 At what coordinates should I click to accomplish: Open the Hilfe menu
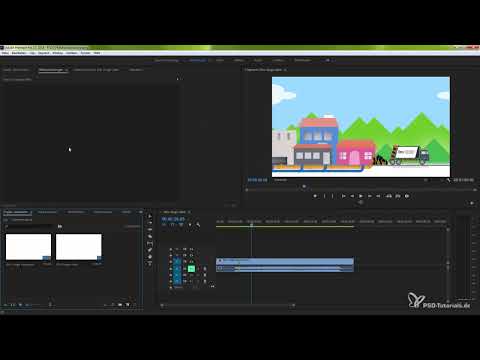pos(97,53)
